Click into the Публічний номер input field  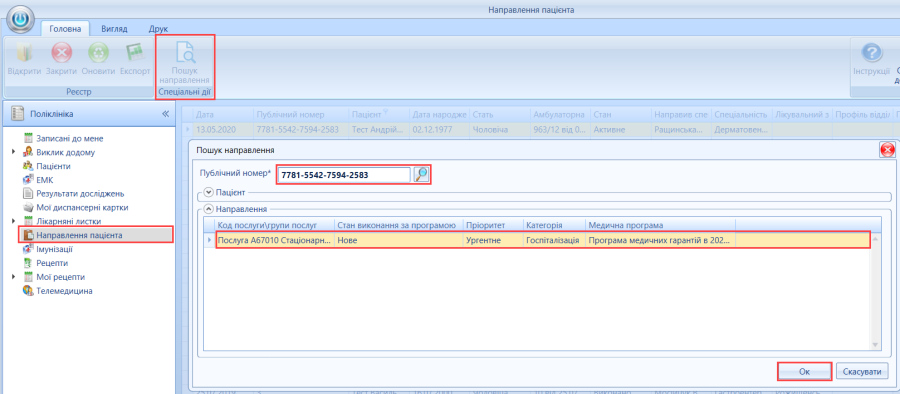(x=344, y=175)
